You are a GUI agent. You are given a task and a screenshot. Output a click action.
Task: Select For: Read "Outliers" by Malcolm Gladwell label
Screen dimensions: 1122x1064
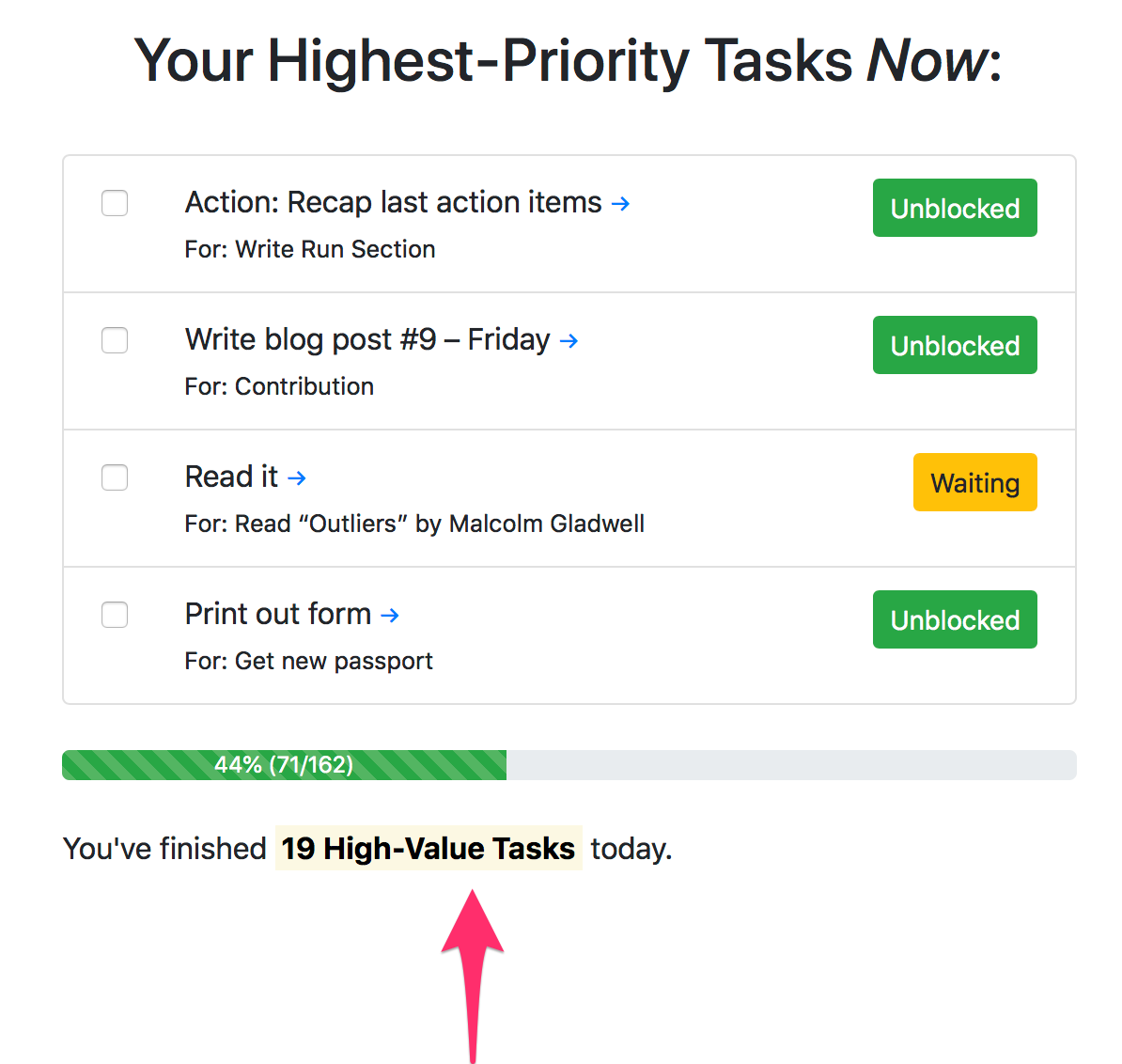(x=415, y=524)
